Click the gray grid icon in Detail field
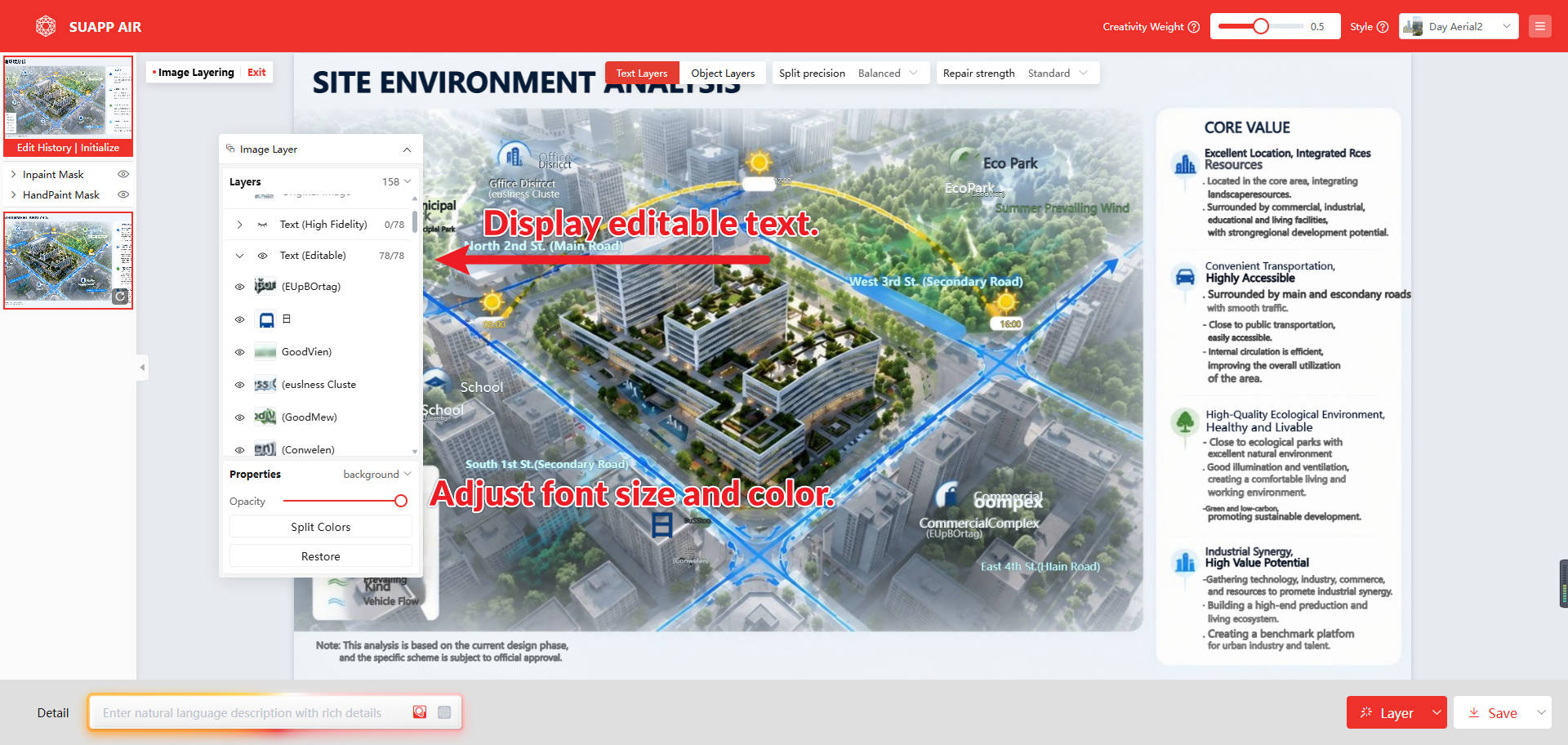The height and width of the screenshot is (745, 1568). click(x=444, y=712)
